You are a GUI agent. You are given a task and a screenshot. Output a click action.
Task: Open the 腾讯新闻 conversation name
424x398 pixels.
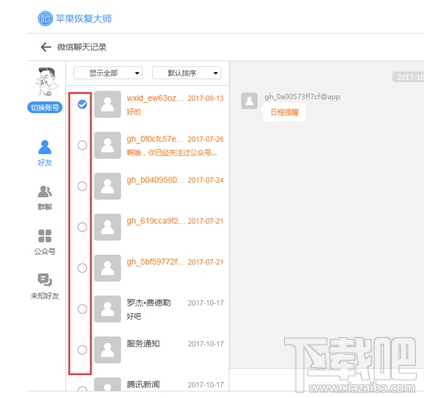tap(143, 385)
